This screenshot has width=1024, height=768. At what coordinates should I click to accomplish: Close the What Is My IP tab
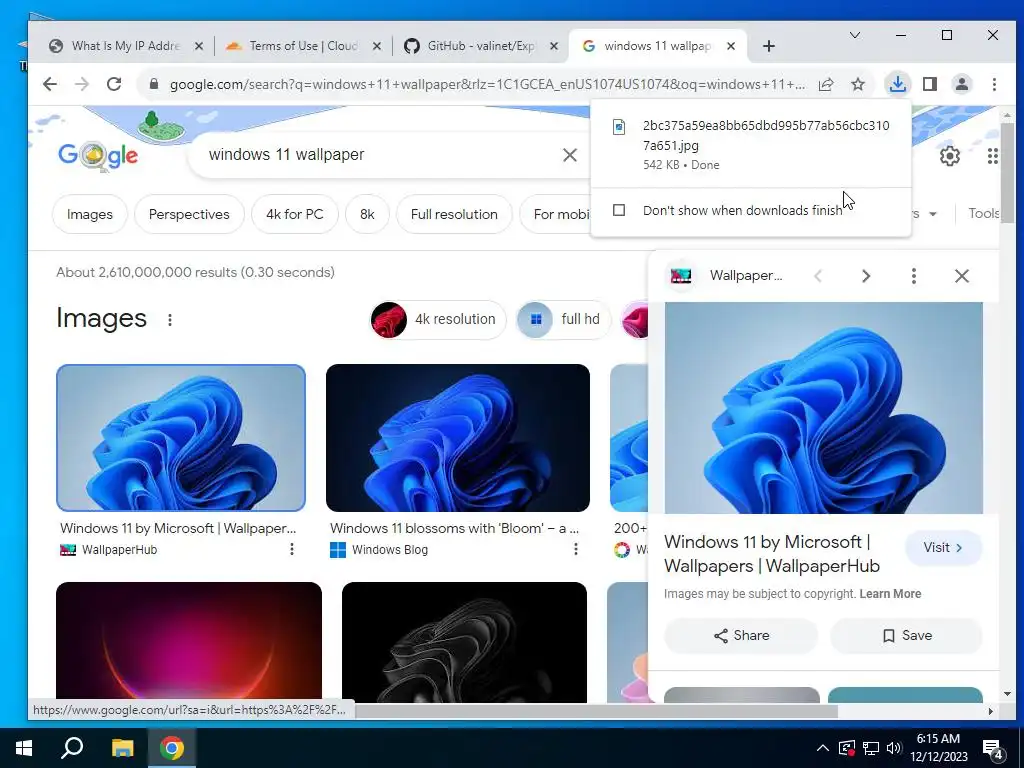pyautogui.click(x=199, y=46)
